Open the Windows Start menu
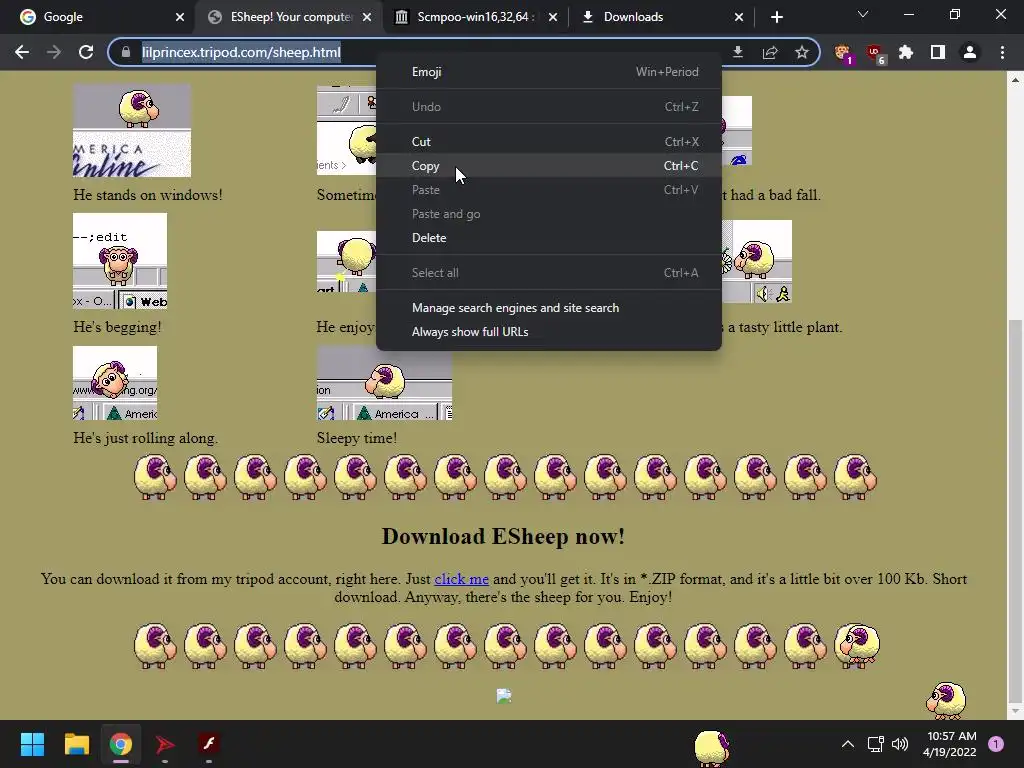Image resolution: width=1024 pixels, height=768 pixels. pyautogui.click(x=32, y=744)
